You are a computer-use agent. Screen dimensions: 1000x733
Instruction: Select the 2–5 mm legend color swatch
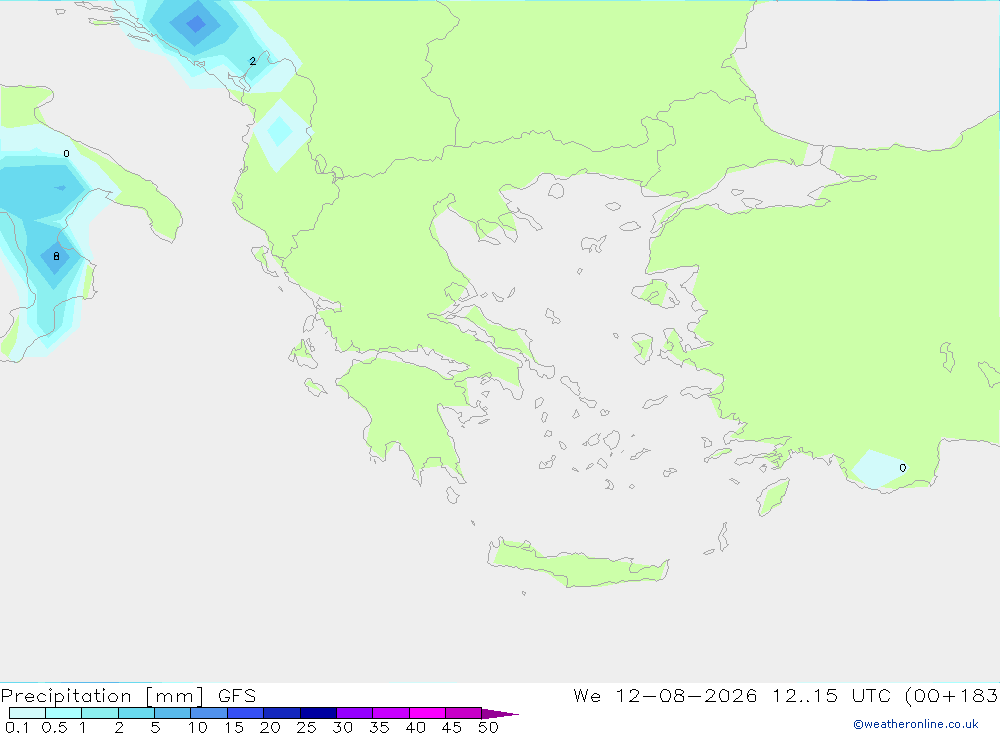136,713
